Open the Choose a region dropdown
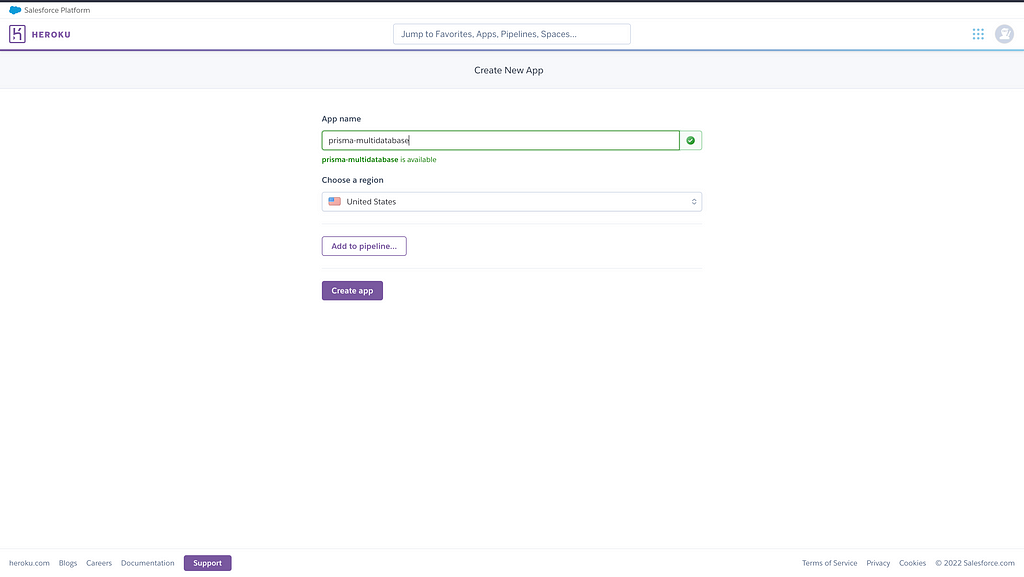The width and height of the screenshot is (1024, 577). tap(511, 202)
